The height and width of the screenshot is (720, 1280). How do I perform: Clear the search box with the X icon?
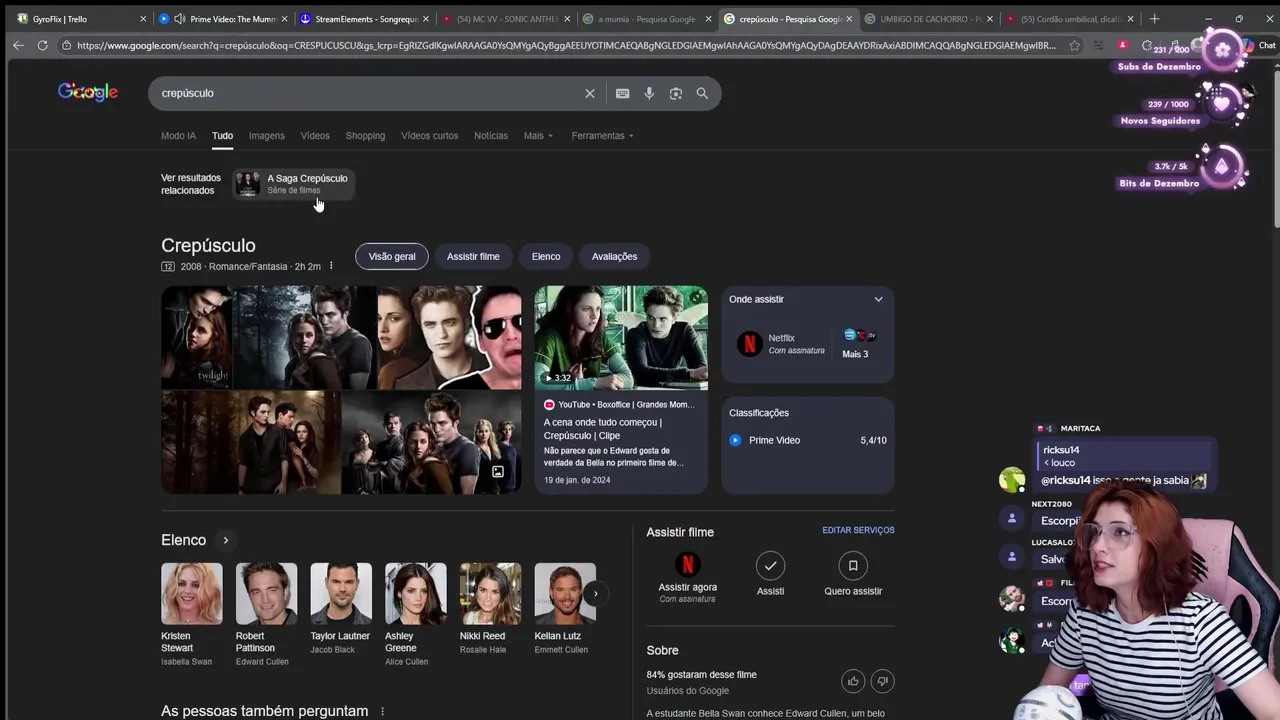590,93
